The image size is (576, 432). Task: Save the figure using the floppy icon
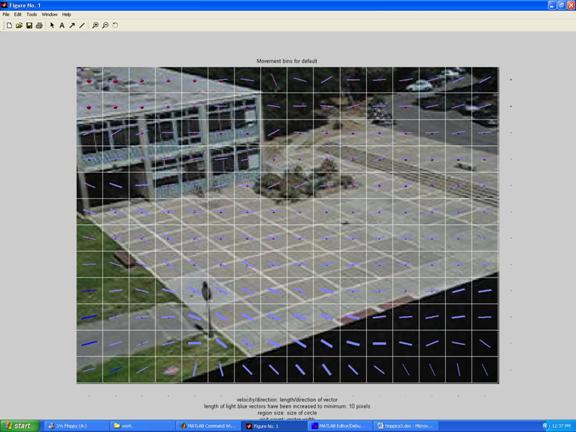tap(29, 25)
